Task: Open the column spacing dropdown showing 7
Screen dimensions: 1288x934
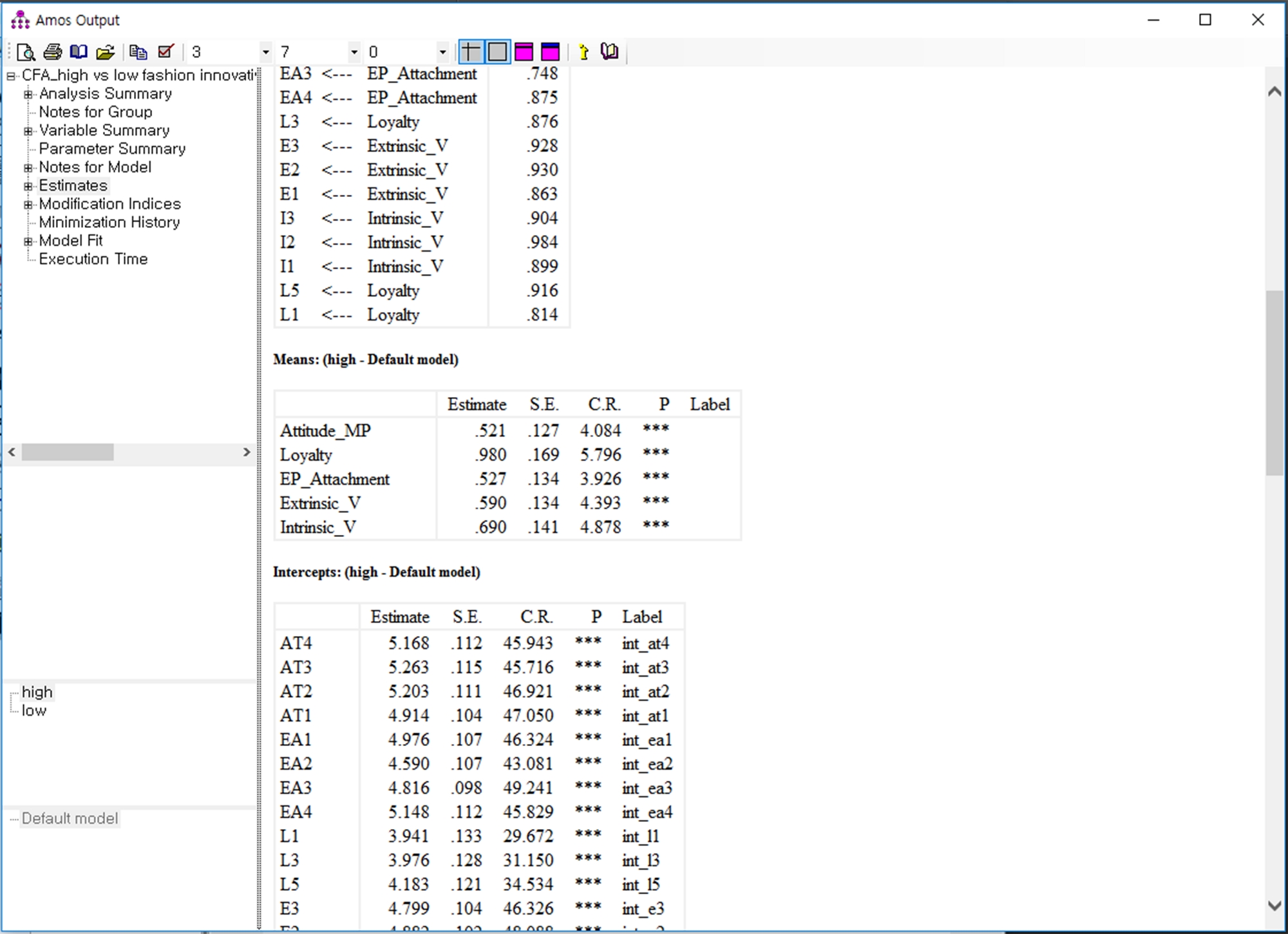Action: pos(354,52)
